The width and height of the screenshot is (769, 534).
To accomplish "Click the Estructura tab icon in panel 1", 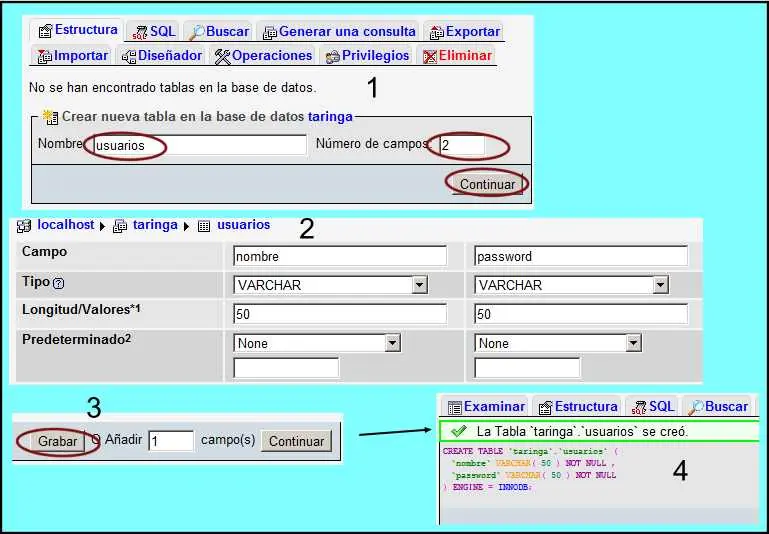I will [x=45, y=31].
